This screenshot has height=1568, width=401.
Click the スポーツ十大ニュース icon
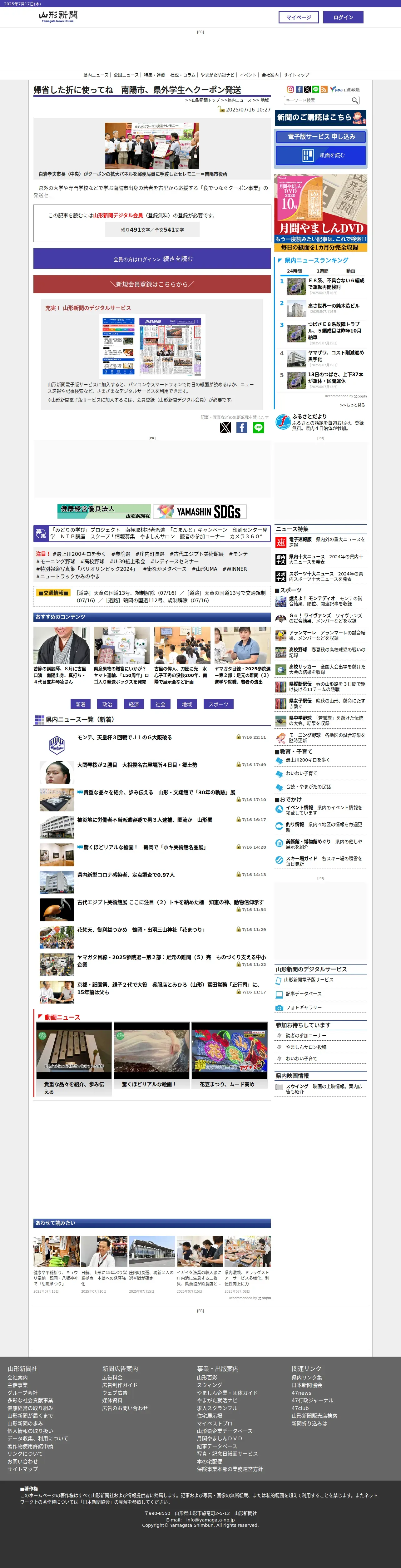coord(280,576)
